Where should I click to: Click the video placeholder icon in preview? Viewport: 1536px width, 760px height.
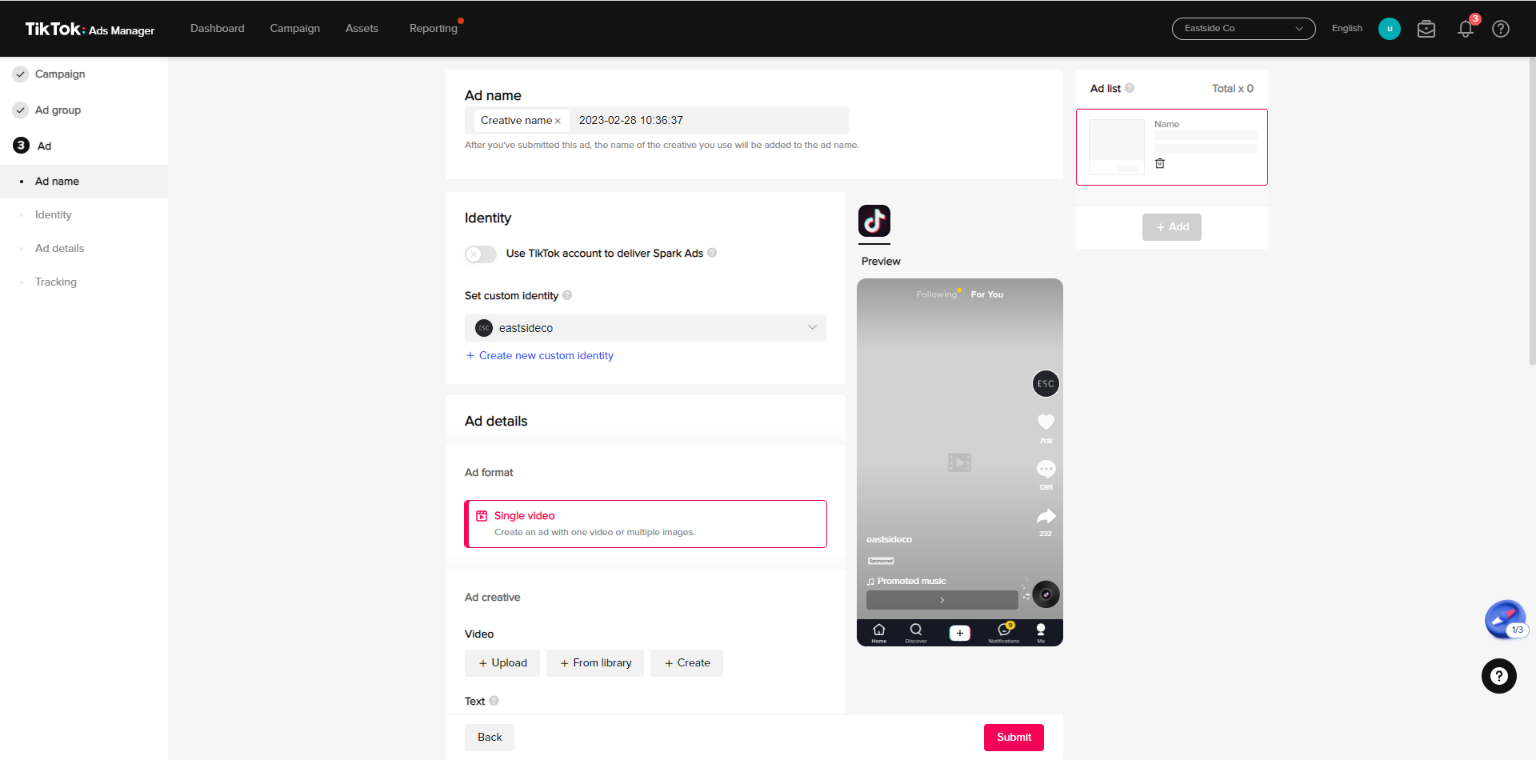960,462
